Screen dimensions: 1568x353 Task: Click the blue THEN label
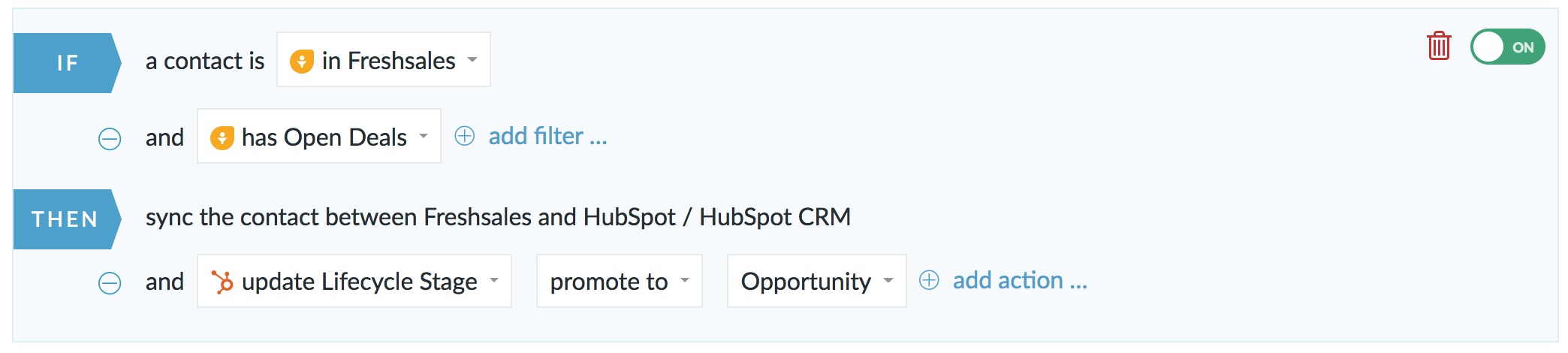click(67, 219)
